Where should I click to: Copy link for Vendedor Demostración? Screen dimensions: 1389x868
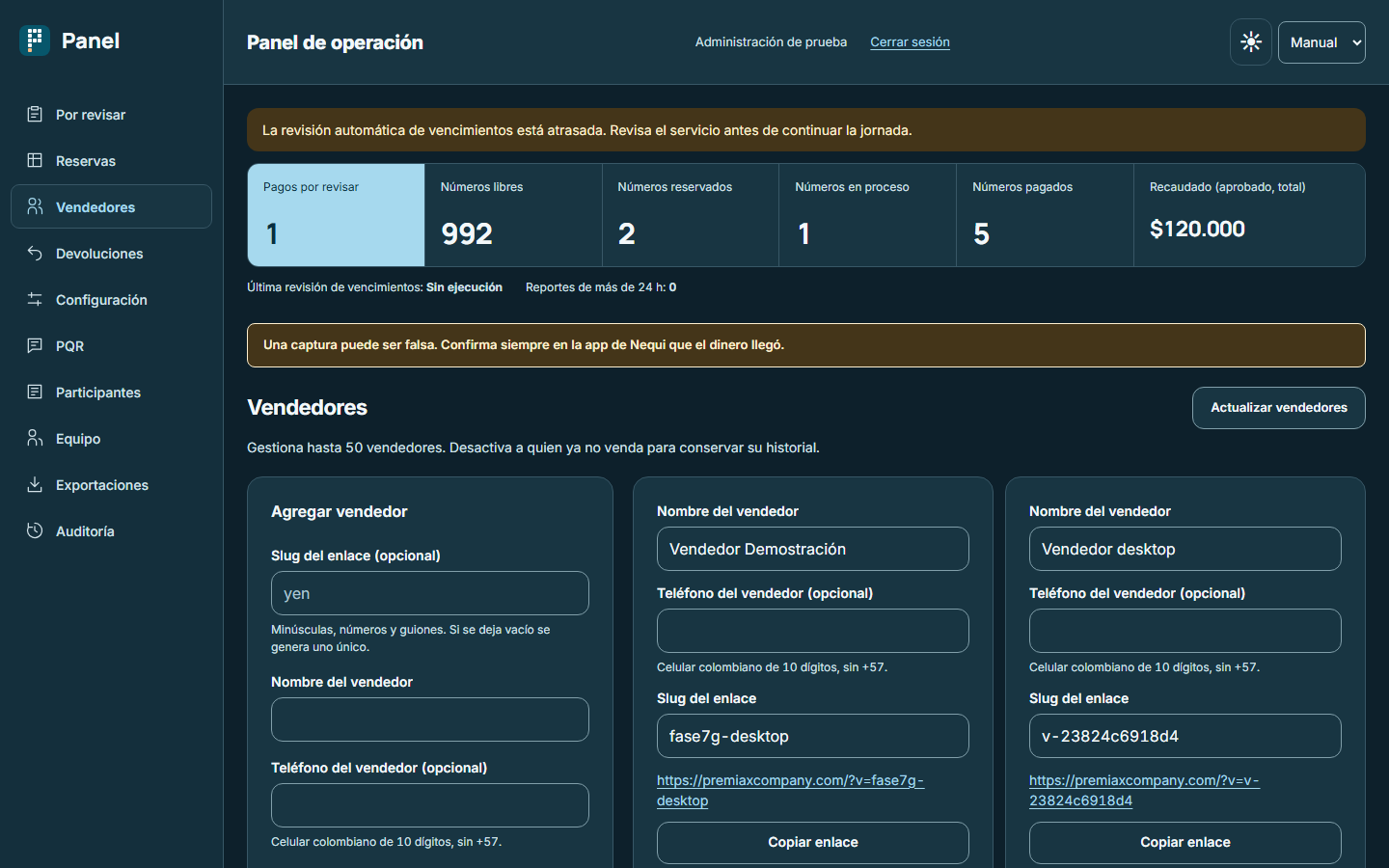(813, 843)
